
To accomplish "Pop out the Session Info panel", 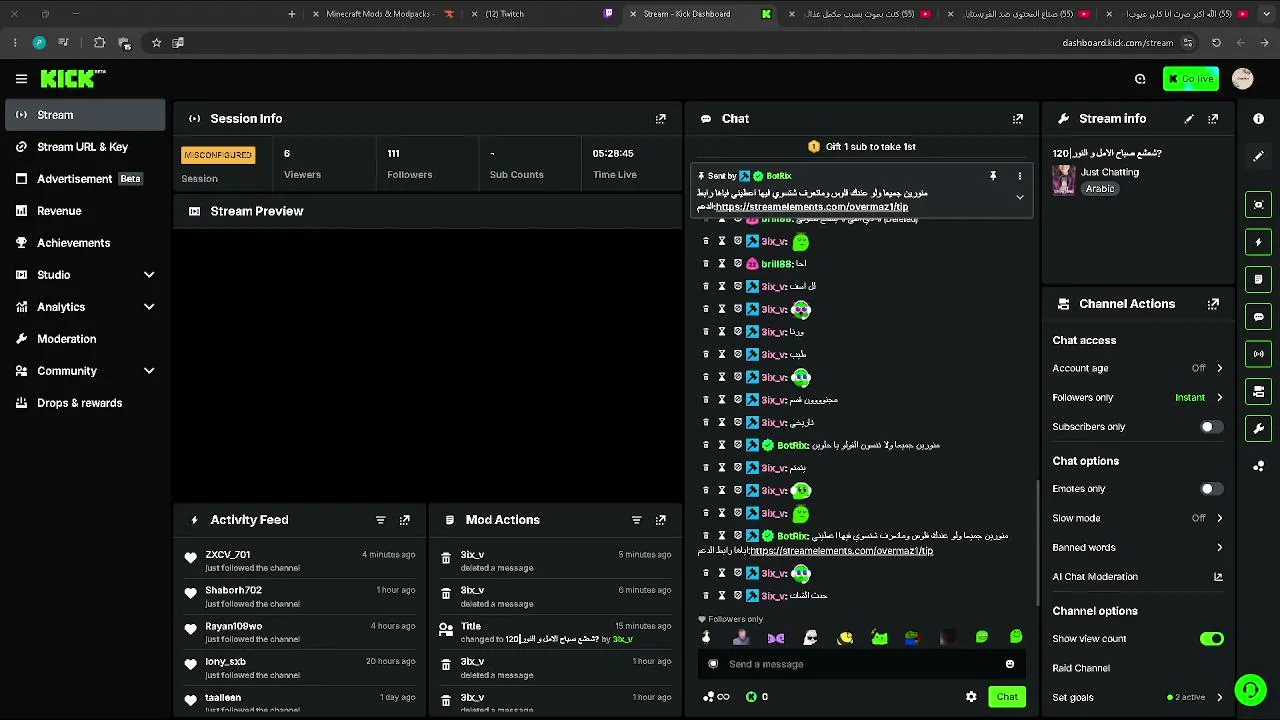I will pyautogui.click(x=660, y=118).
